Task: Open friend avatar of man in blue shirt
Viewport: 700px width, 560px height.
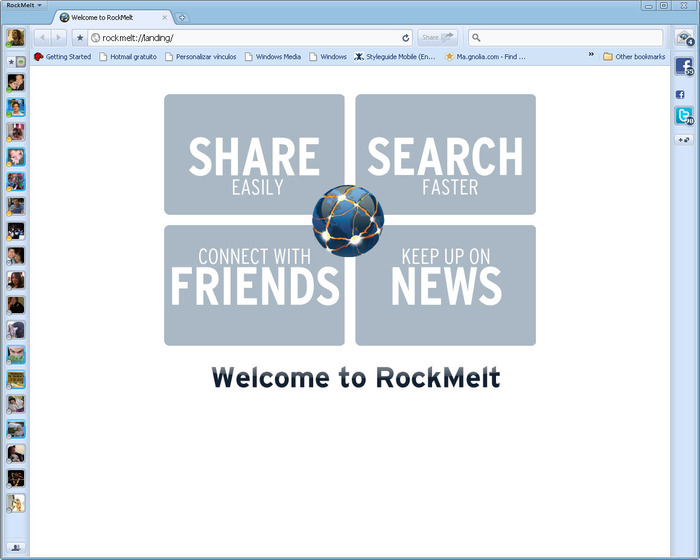Action: (x=16, y=206)
